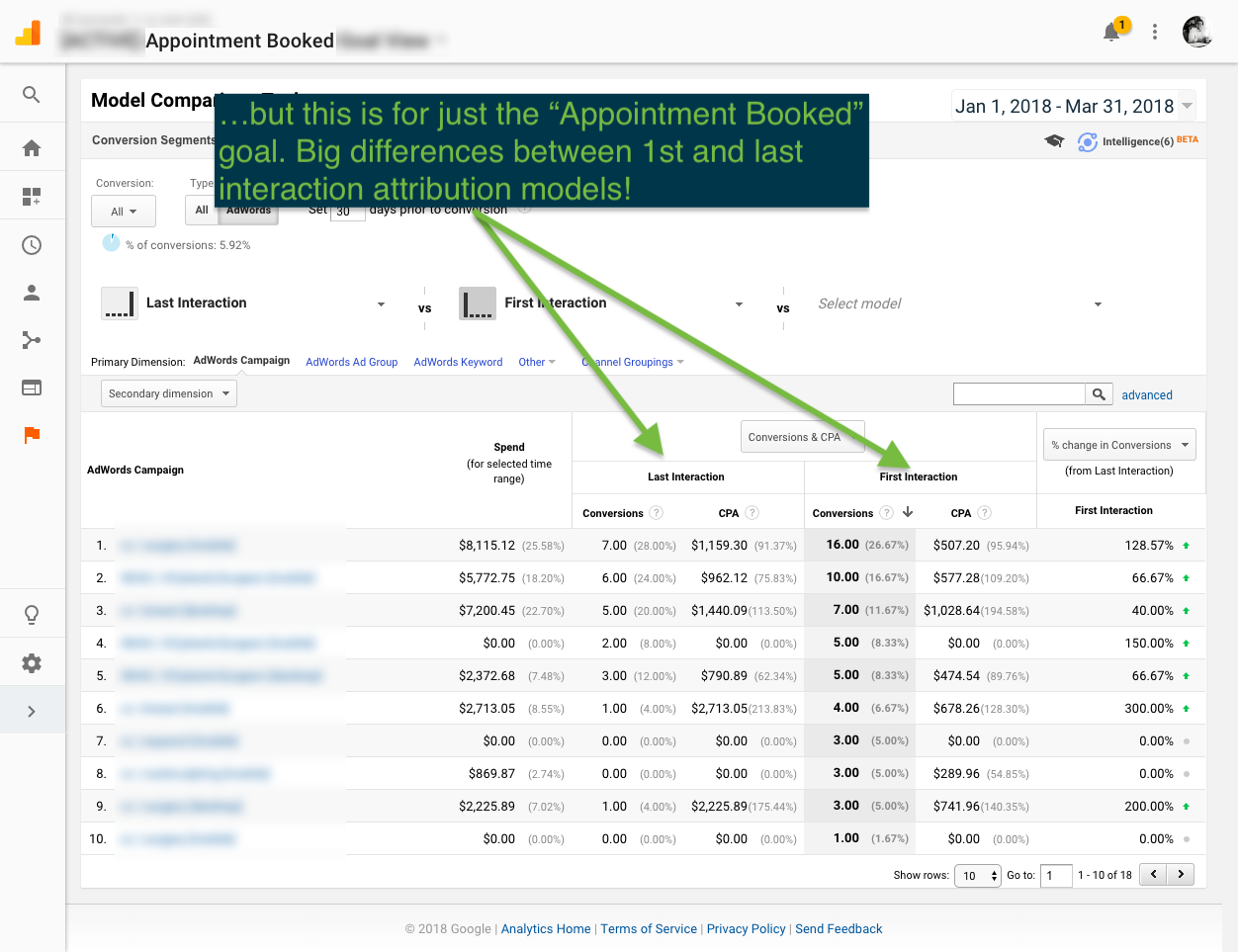
Task: Click the 128.57% change value
Action: tap(1149, 546)
